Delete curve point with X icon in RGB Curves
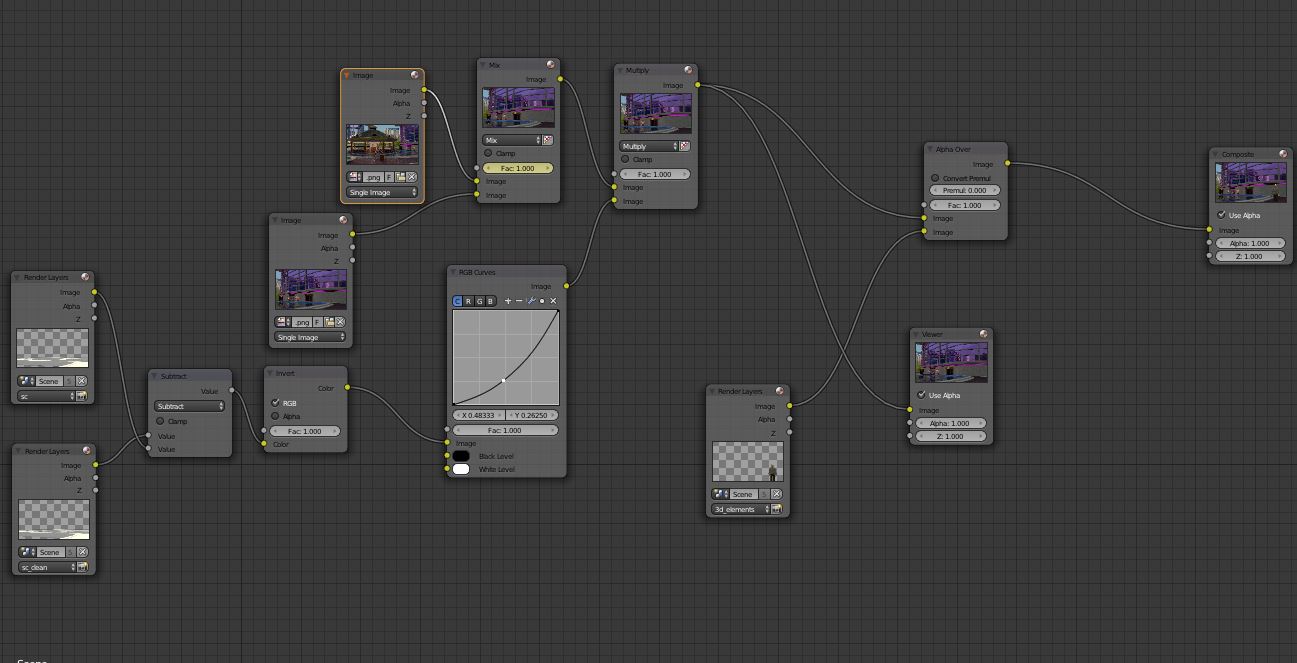1297x663 pixels. click(x=553, y=301)
